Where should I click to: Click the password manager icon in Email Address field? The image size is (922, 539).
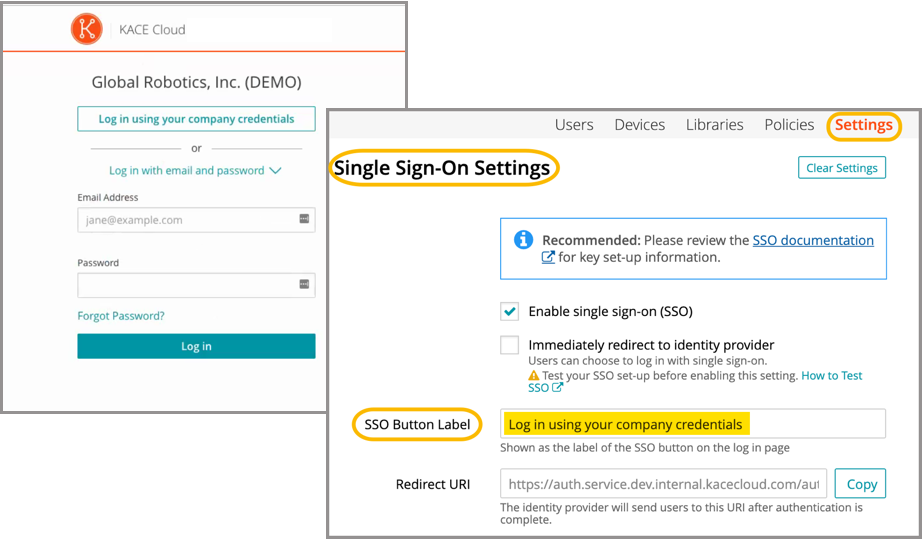coord(304,219)
